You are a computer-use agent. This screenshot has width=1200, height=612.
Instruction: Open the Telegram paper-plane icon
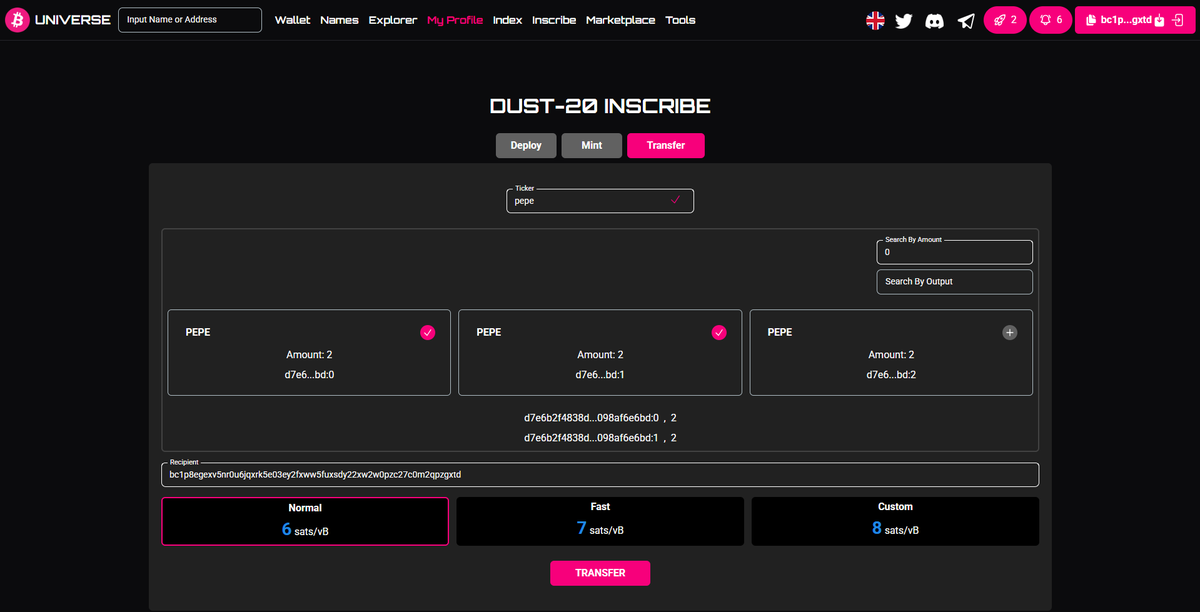pyautogui.click(x=966, y=20)
